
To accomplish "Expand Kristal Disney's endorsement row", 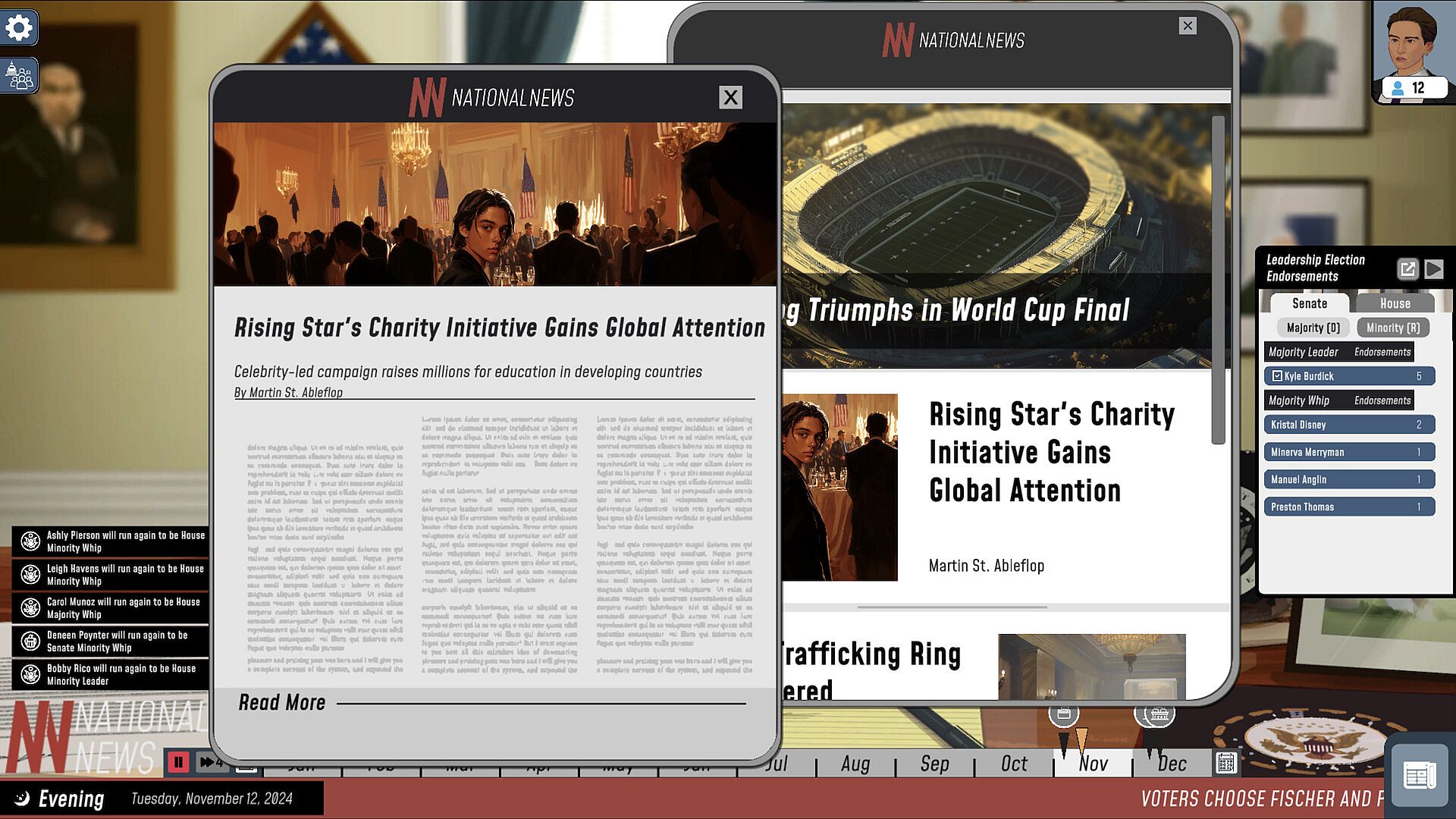I will pyautogui.click(x=1348, y=425).
